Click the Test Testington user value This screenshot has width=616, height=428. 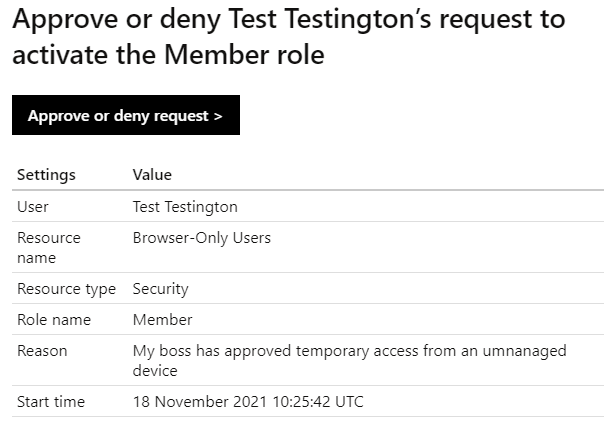click(185, 207)
